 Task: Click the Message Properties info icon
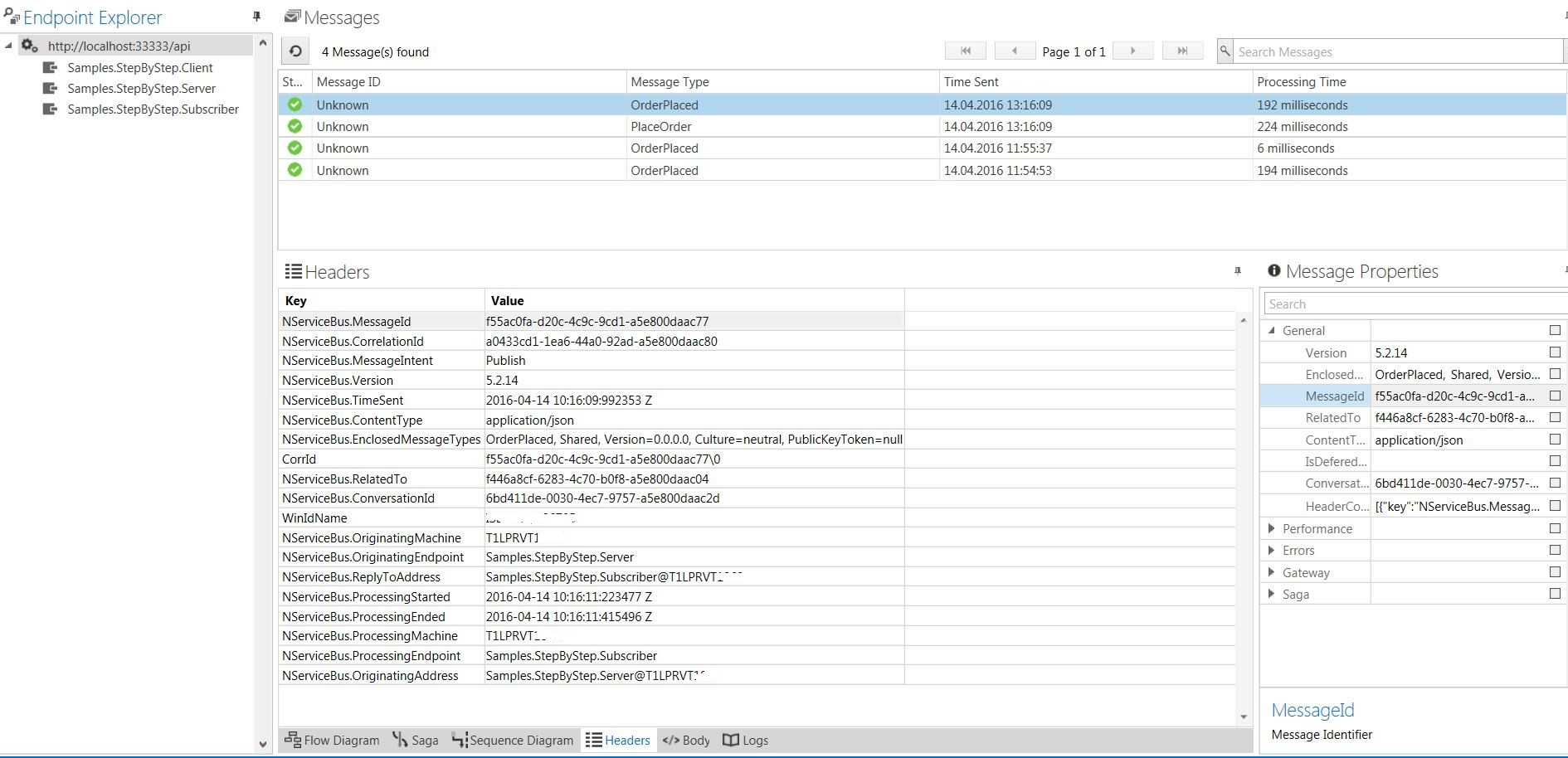click(x=1274, y=270)
